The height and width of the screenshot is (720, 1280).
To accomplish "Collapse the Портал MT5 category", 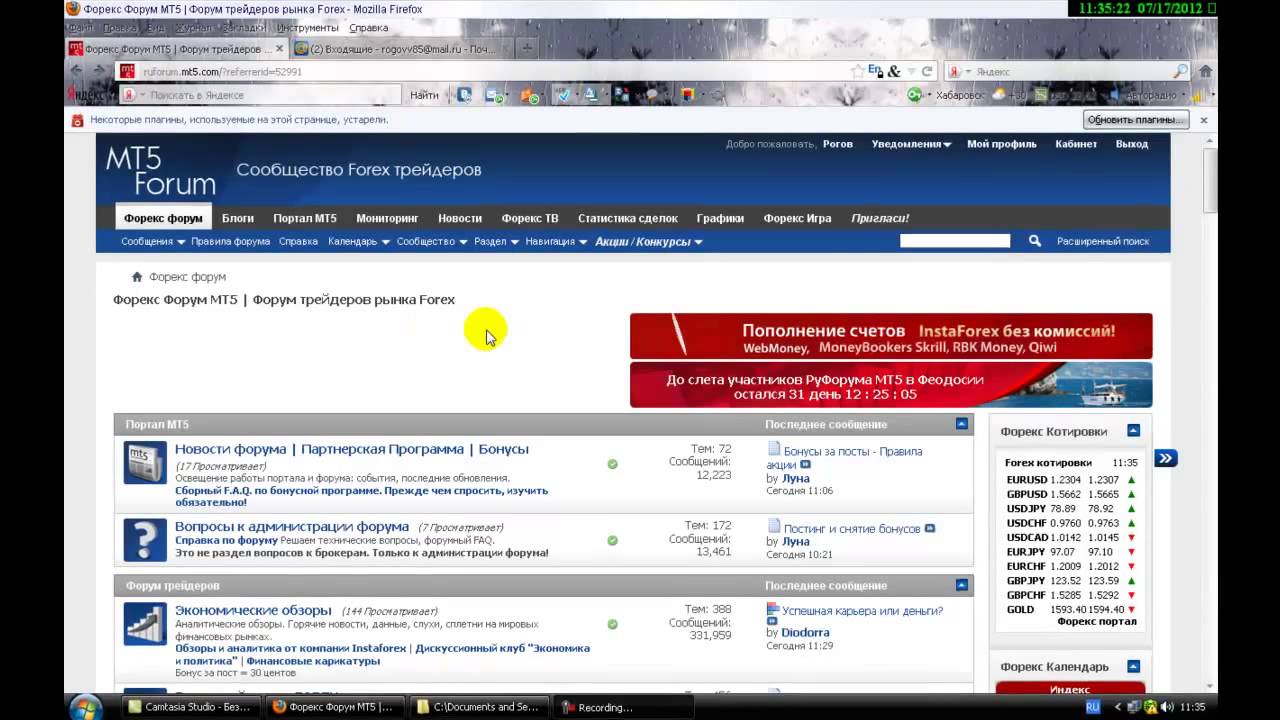I will [962, 424].
